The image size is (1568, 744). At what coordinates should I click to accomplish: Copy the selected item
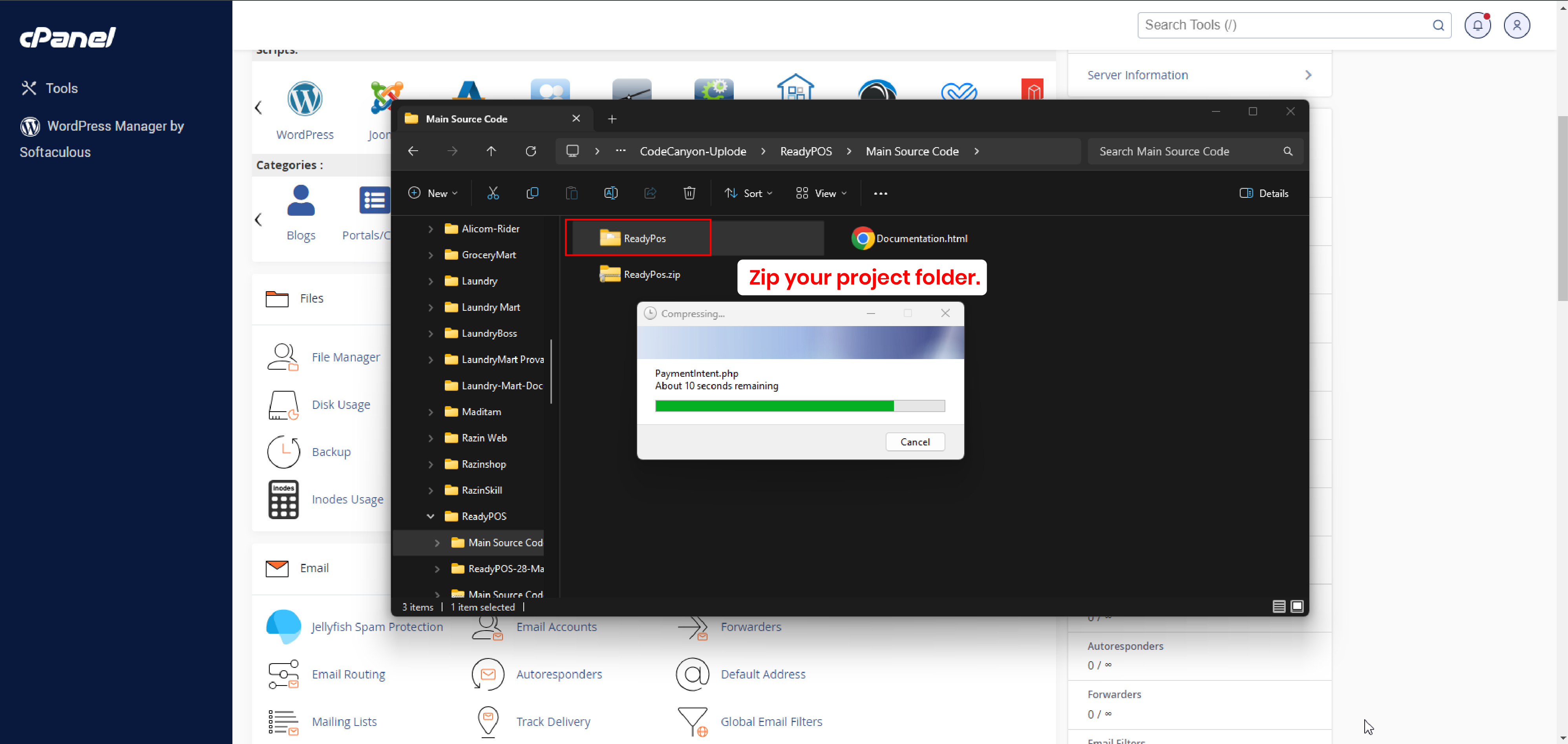(532, 193)
